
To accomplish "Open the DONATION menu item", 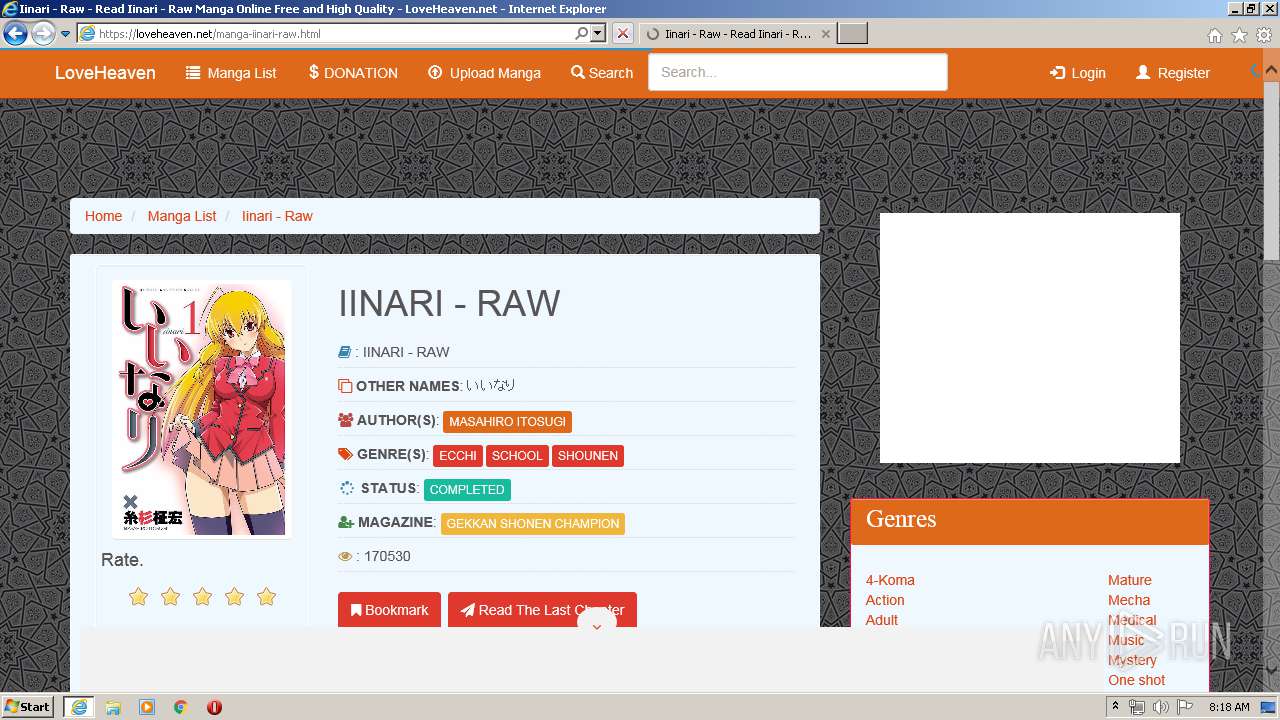I will pyautogui.click(x=353, y=73).
